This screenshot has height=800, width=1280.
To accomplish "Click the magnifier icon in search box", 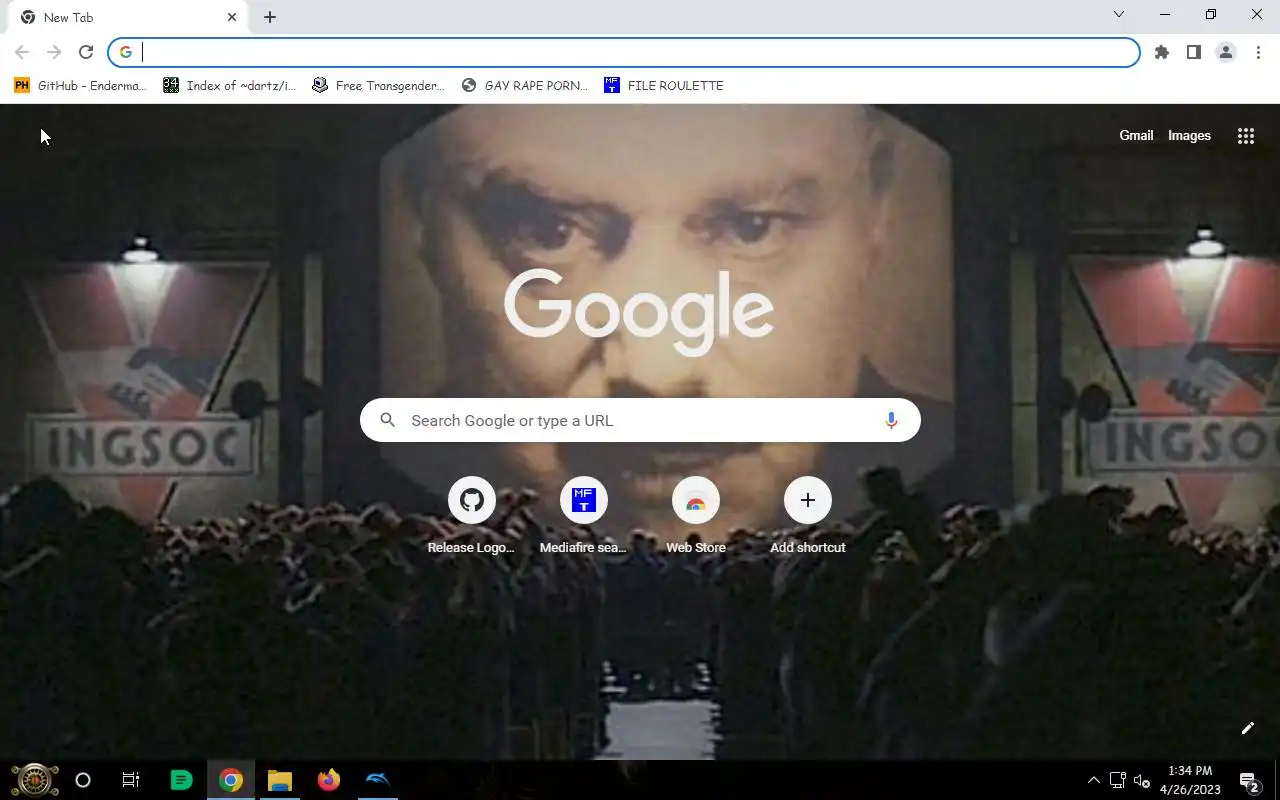I will pyautogui.click(x=388, y=420).
